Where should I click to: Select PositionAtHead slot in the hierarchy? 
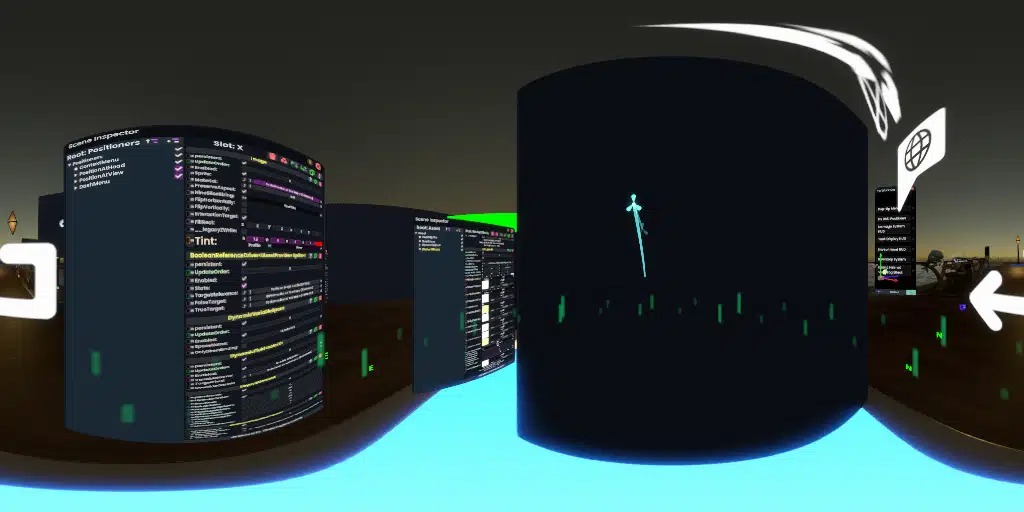point(103,170)
